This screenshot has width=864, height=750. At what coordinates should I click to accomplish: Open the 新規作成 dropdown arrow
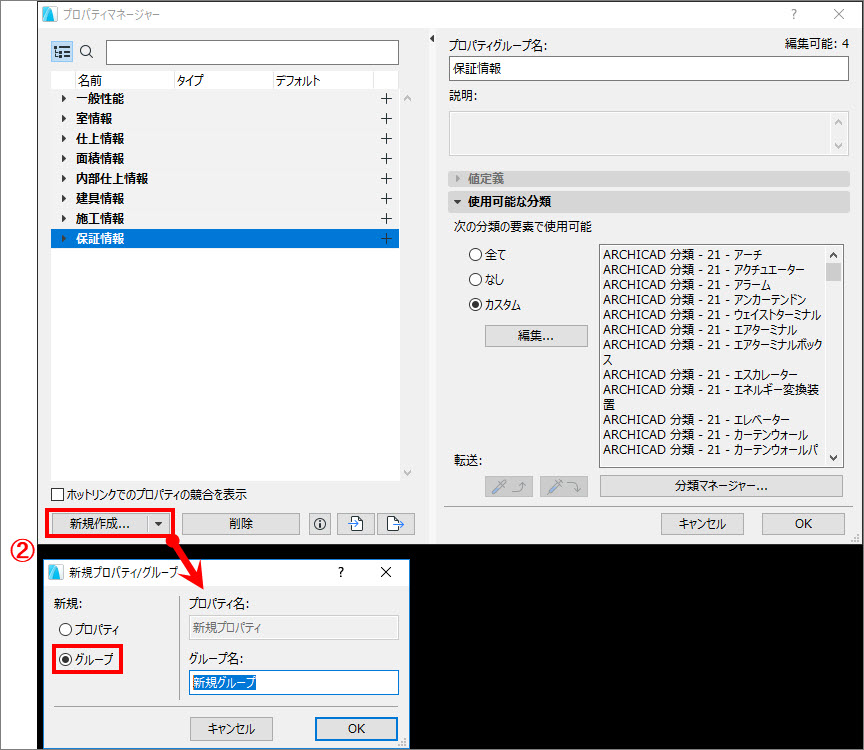159,524
